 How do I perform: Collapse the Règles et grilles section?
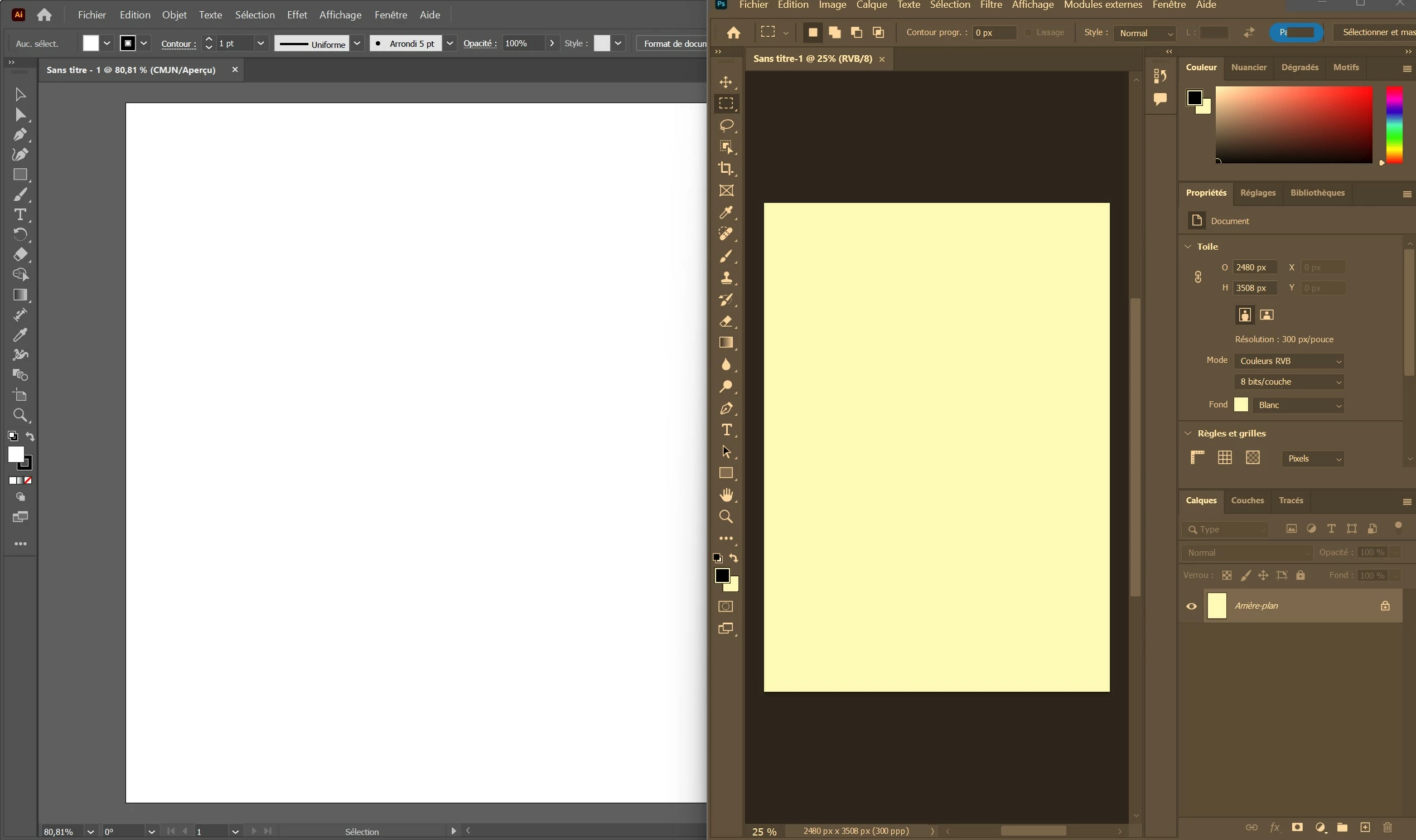tap(1188, 434)
